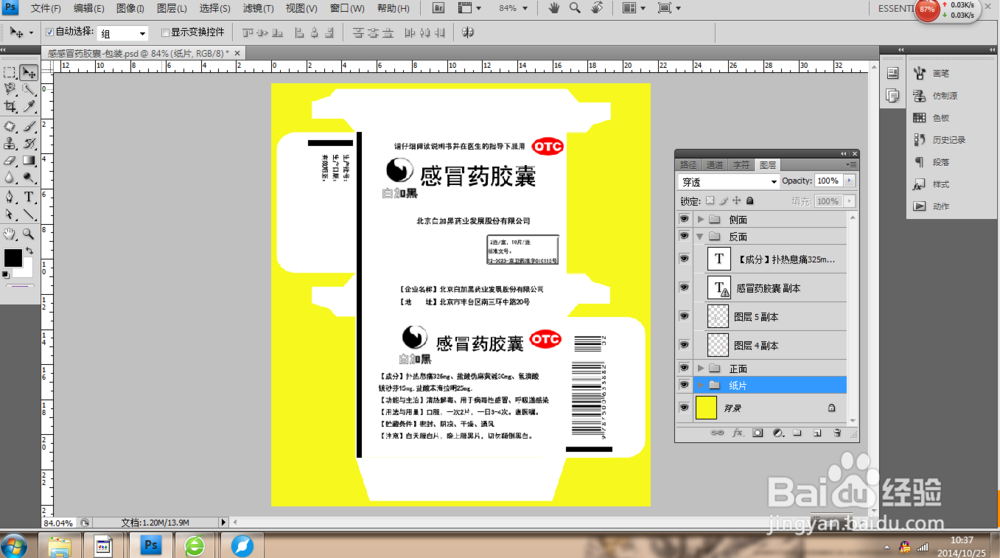Switch to the 路径 tab
The image size is (1000, 558).
pyautogui.click(x=688, y=165)
